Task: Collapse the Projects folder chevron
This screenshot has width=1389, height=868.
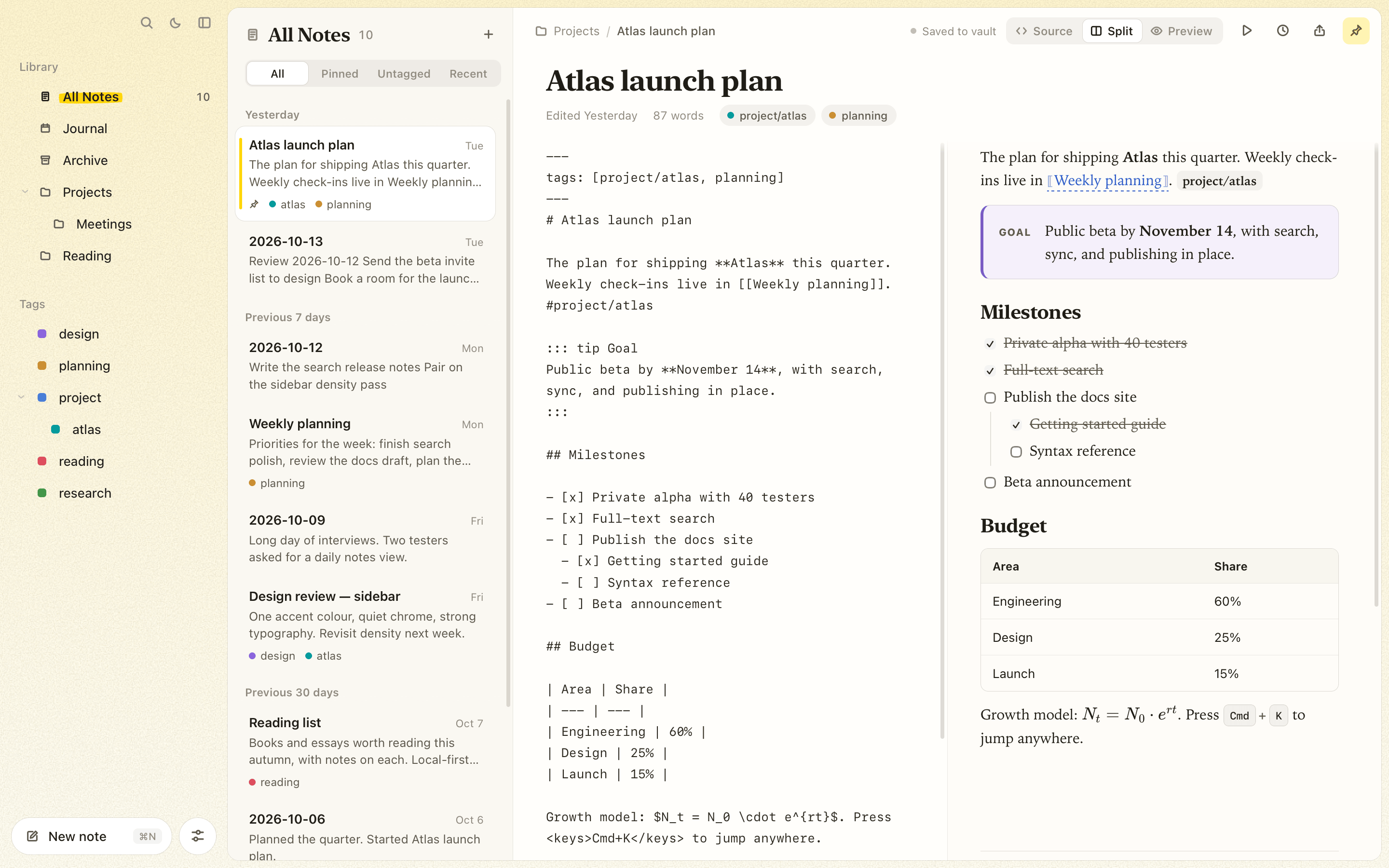Action: 25,192
